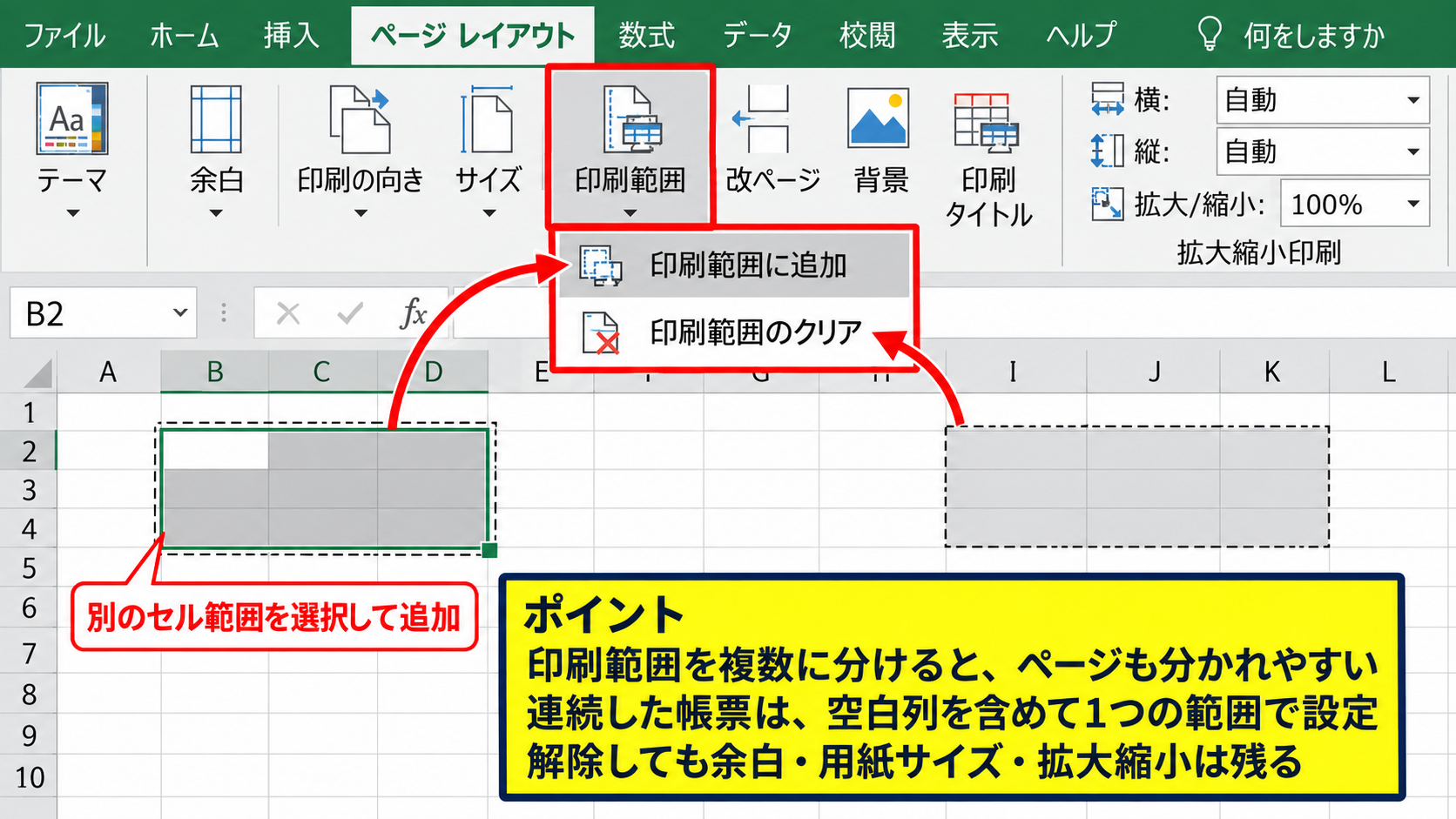Choose 印刷範囲のクリア menu item
Image resolution: width=1456 pixels, height=819 pixels.
click(734, 332)
